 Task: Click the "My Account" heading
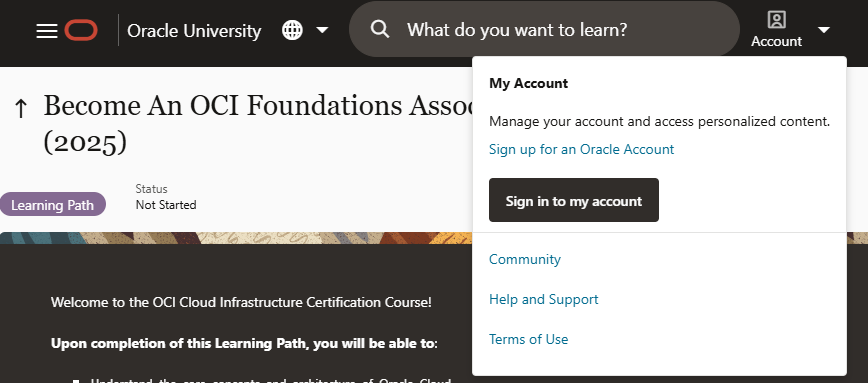(x=528, y=83)
